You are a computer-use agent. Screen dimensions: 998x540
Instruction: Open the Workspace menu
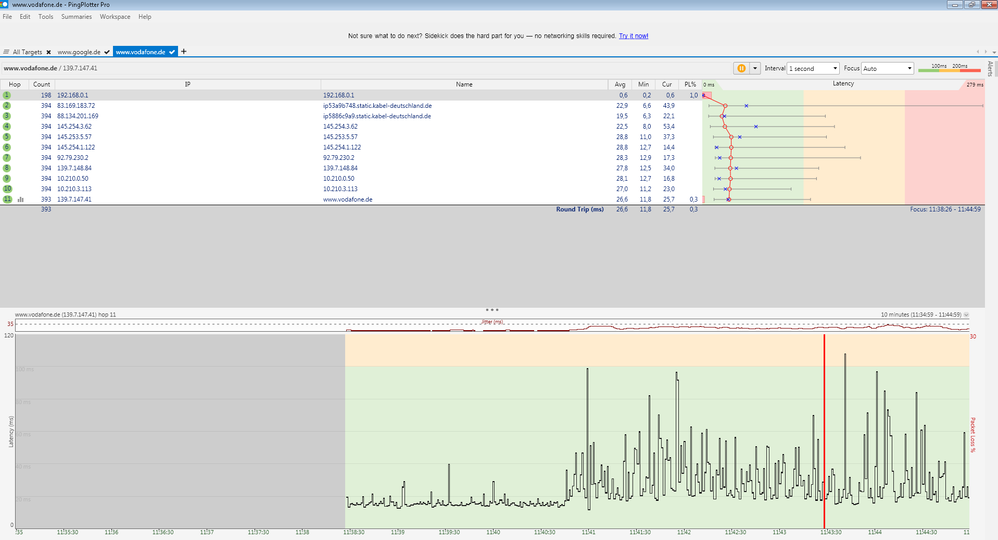click(115, 17)
